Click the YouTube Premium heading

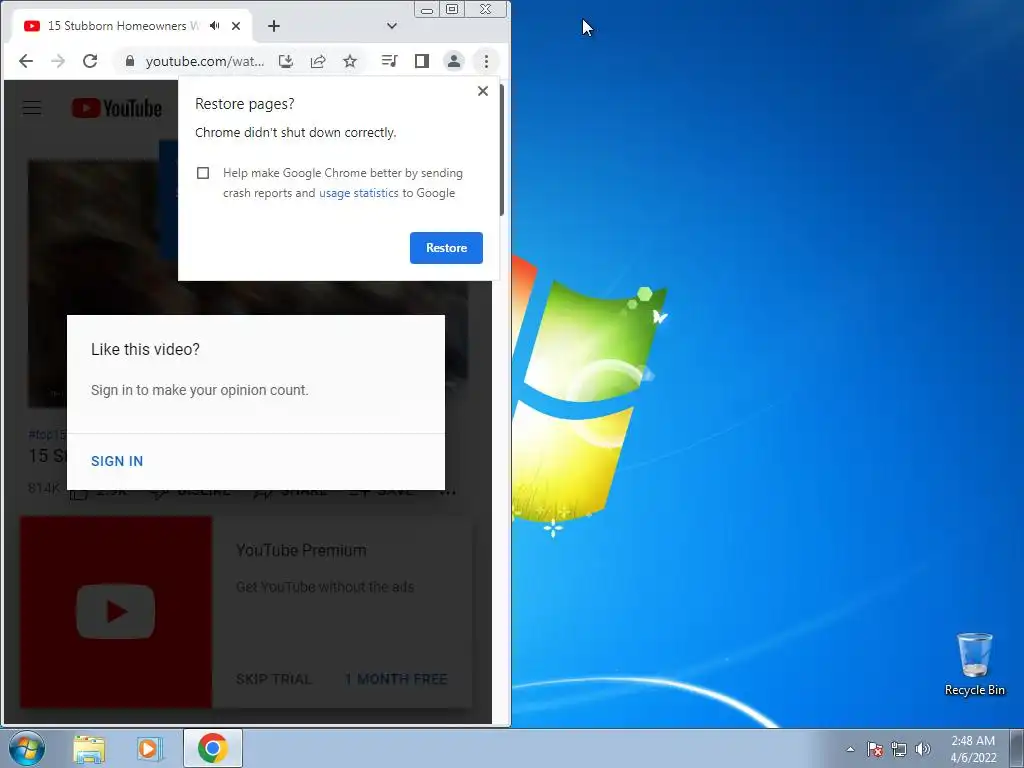click(x=301, y=551)
